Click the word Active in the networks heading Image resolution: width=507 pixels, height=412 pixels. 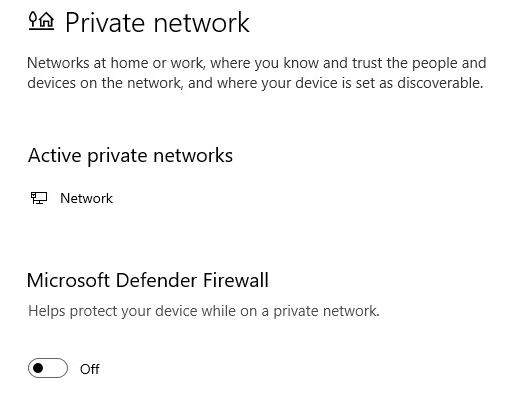point(55,155)
